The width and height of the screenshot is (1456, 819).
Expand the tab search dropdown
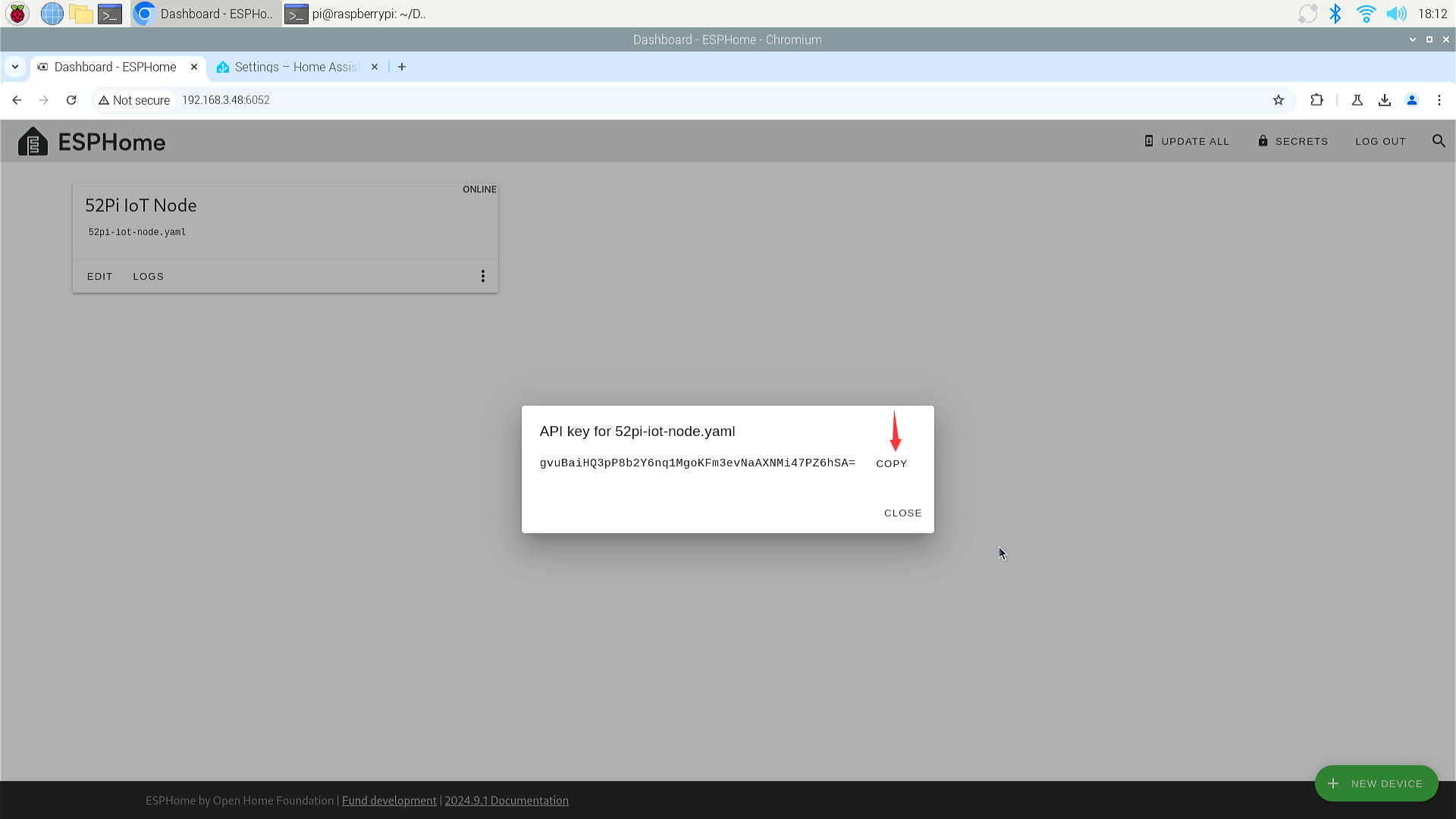(15, 67)
